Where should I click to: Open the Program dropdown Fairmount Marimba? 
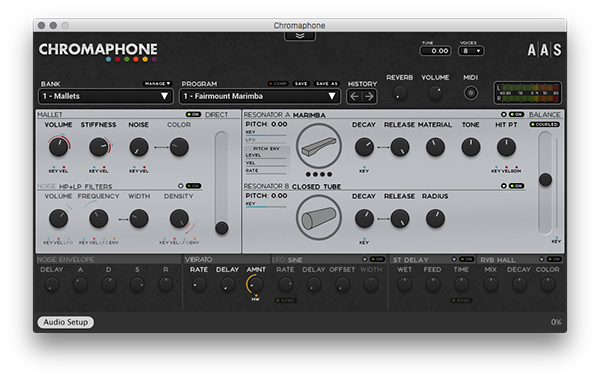(260, 96)
